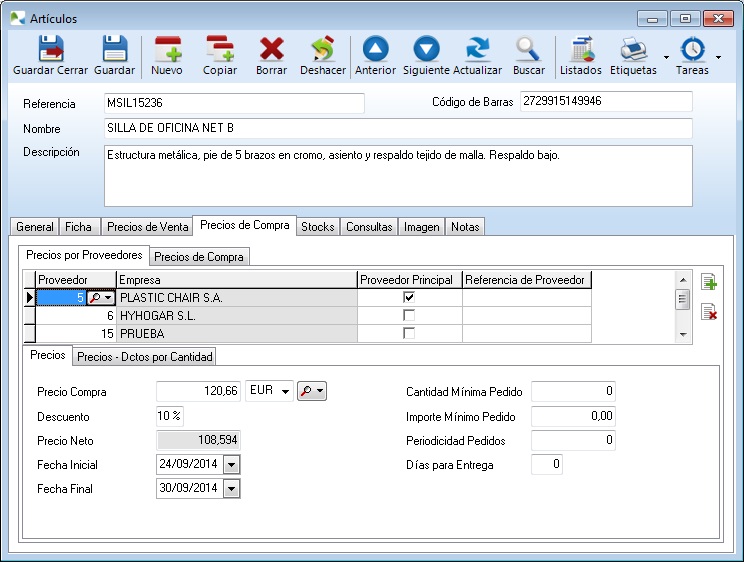Screen dimensions: 744x562
Task: Uncheck Proveedor Principal for PLASTIC CHAIR S.A.
Action: click(408, 297)
